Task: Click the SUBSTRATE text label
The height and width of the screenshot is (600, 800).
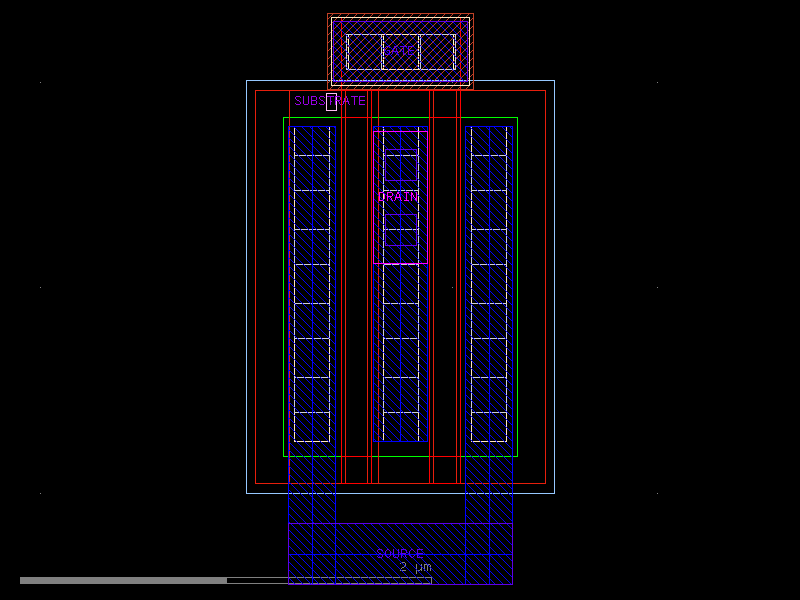Action: [x=329, y=101]
